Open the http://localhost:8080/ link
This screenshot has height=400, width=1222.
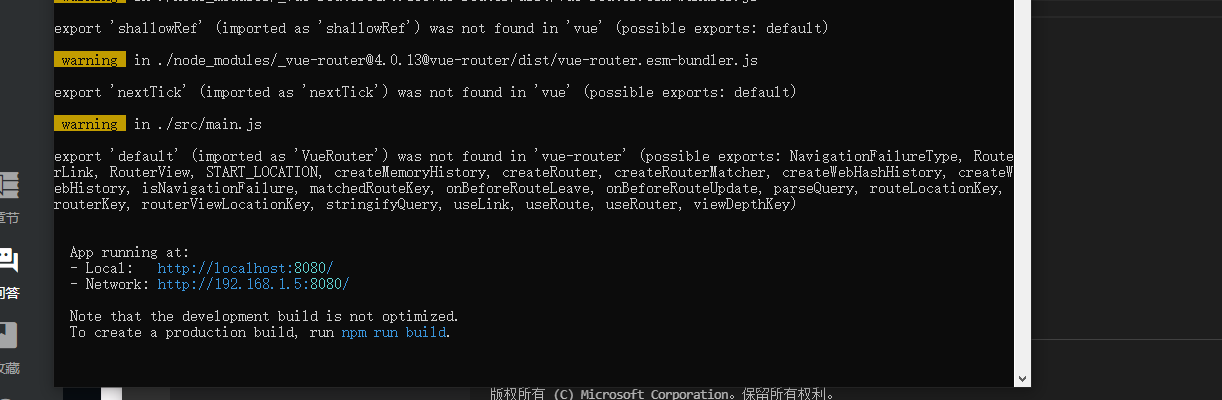click(x=245, y=268)
